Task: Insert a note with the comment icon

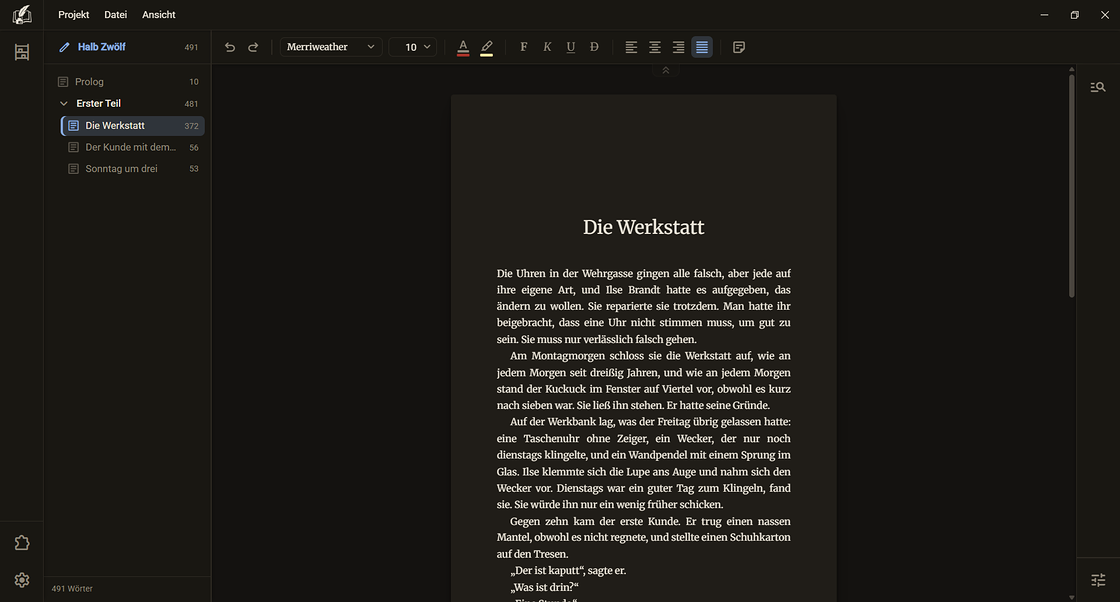Action: pos(739,47)
